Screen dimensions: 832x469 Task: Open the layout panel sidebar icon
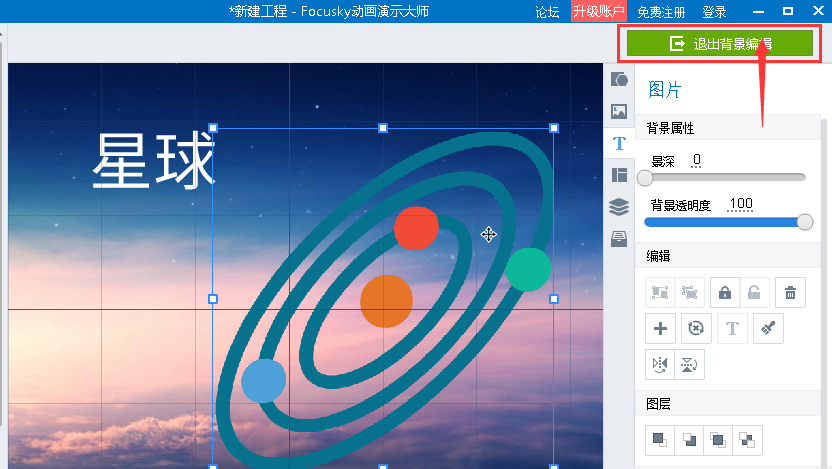pos(619,175)
